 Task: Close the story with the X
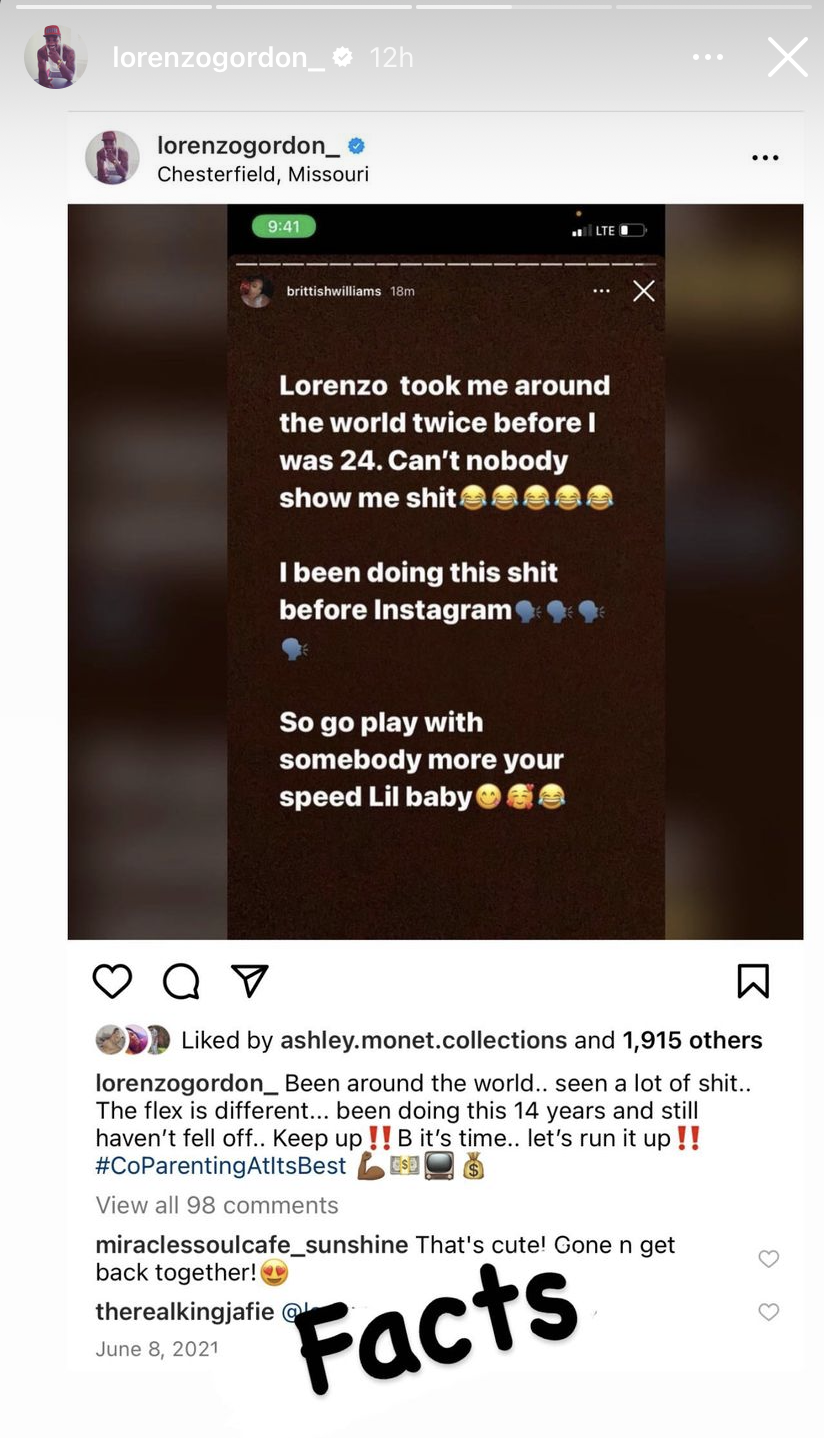787,57
